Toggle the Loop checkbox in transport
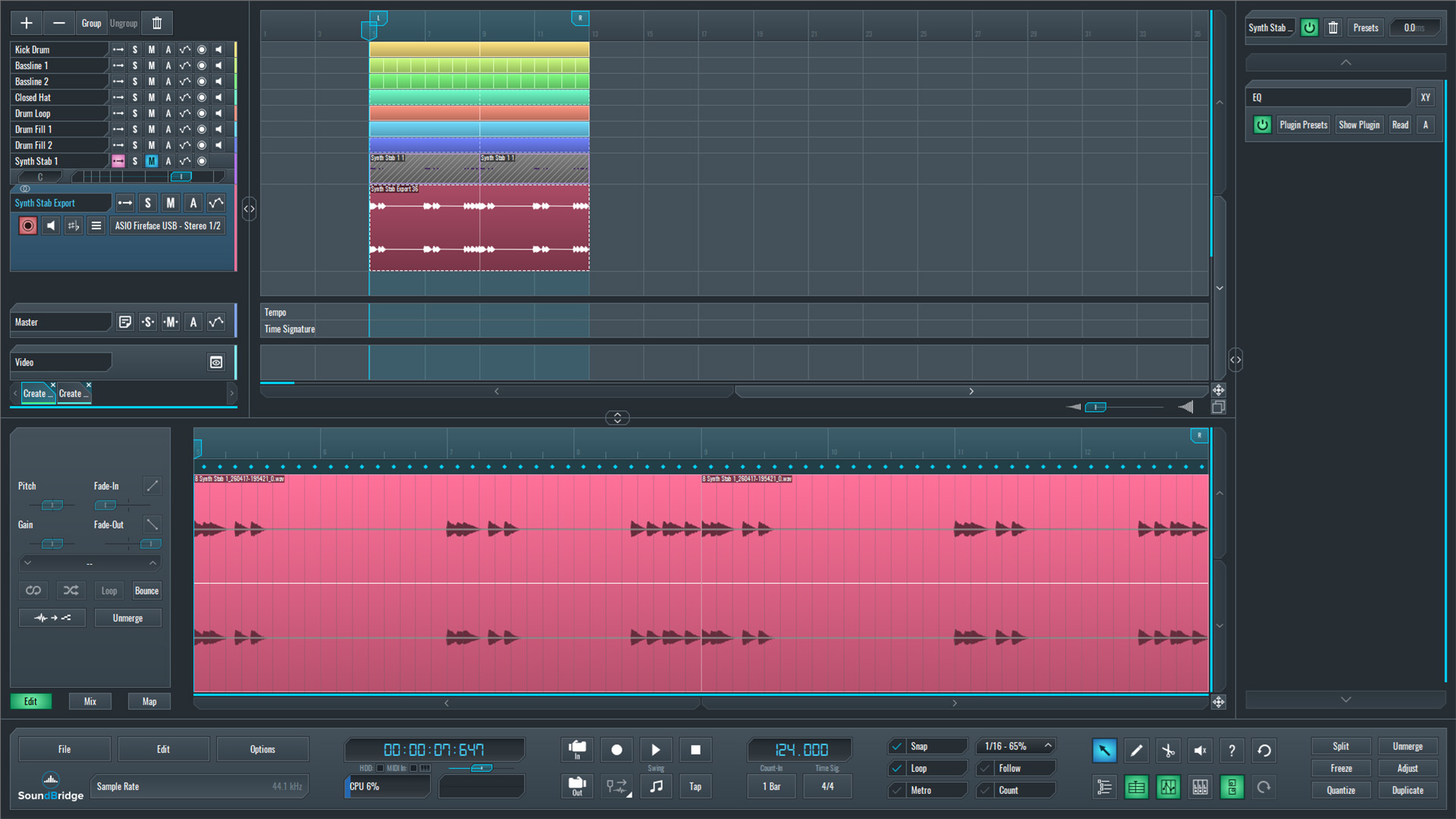The width and height of the screenshot is (1456, 819). (x=898, y=768)
